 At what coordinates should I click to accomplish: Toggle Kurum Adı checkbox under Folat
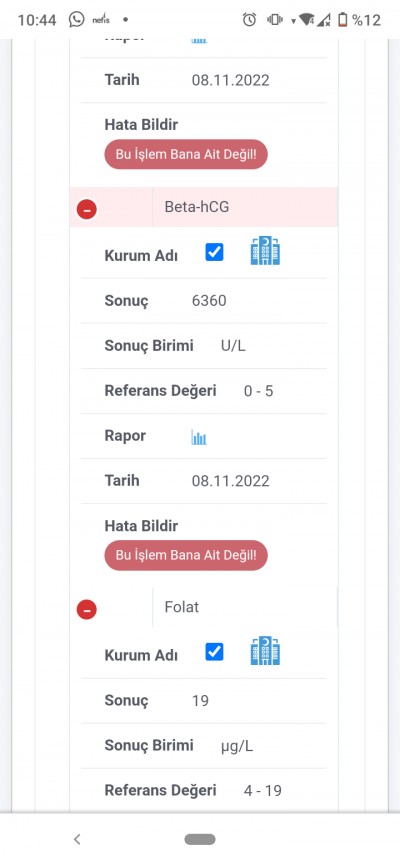click(x=214, y=652)
